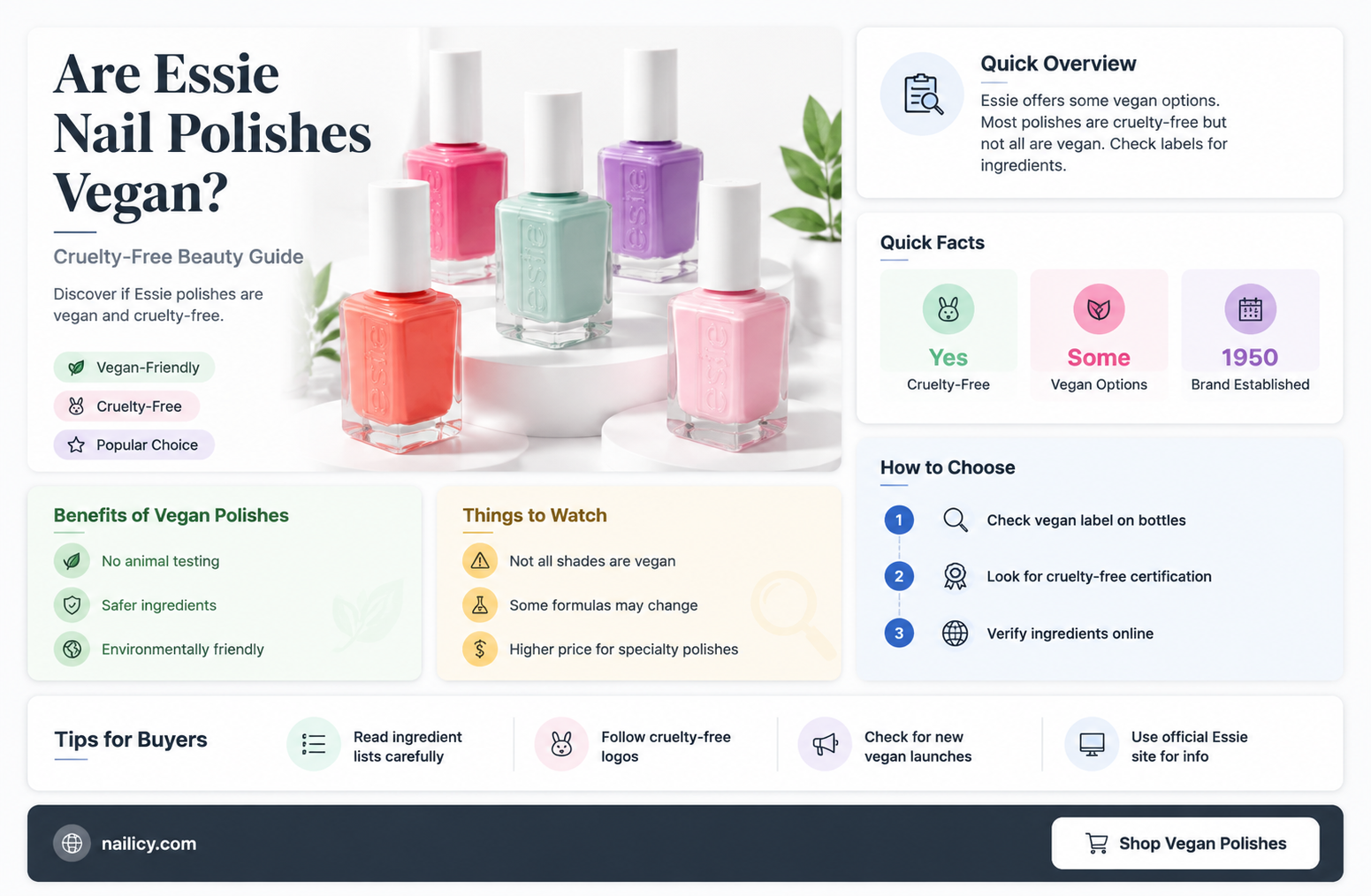Click the Some Vegan Options fact card
The height and width of the screenshot is (896, 1371).
1099,333
